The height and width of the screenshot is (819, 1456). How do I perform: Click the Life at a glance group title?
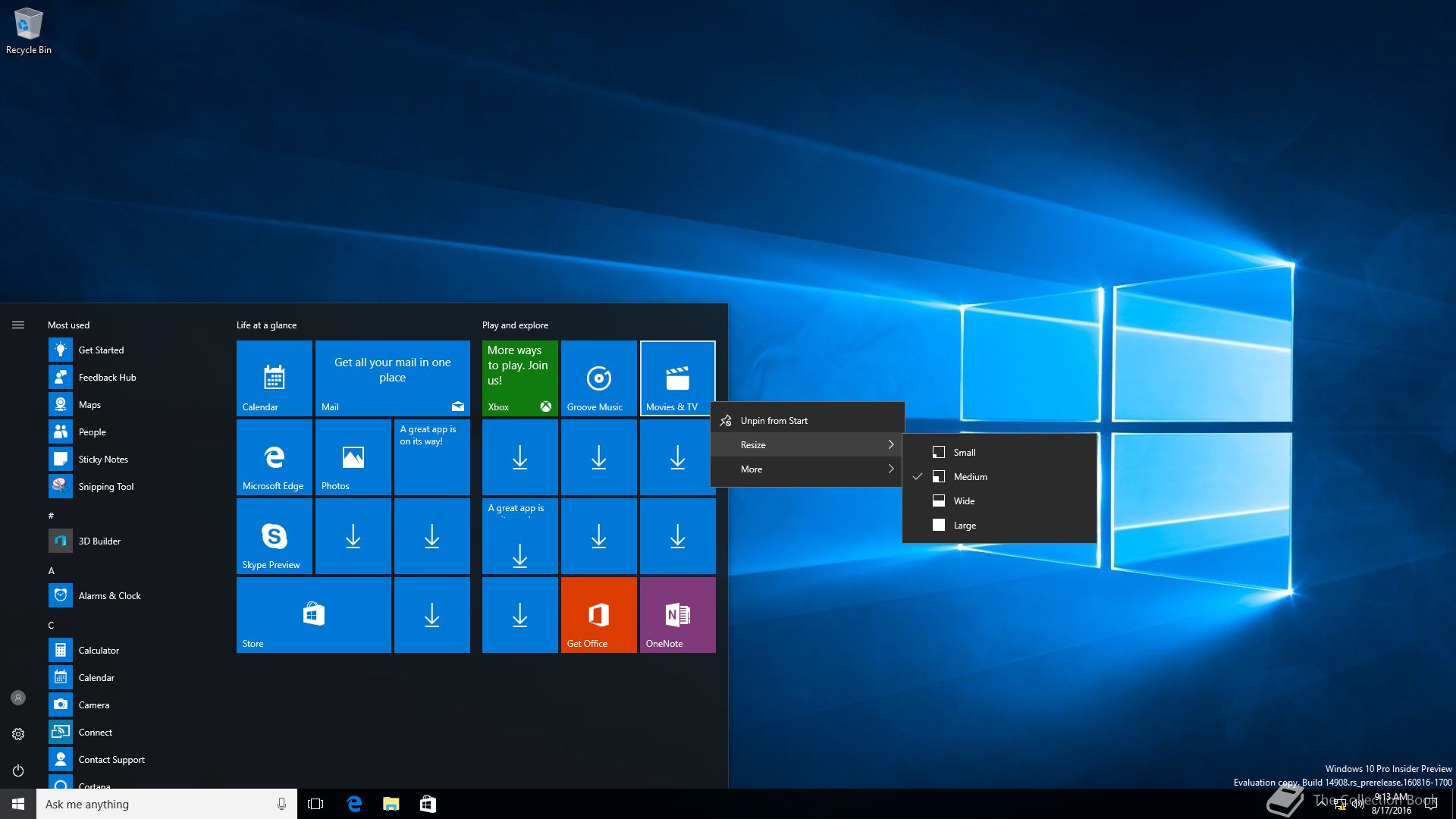tap(266, 325)
